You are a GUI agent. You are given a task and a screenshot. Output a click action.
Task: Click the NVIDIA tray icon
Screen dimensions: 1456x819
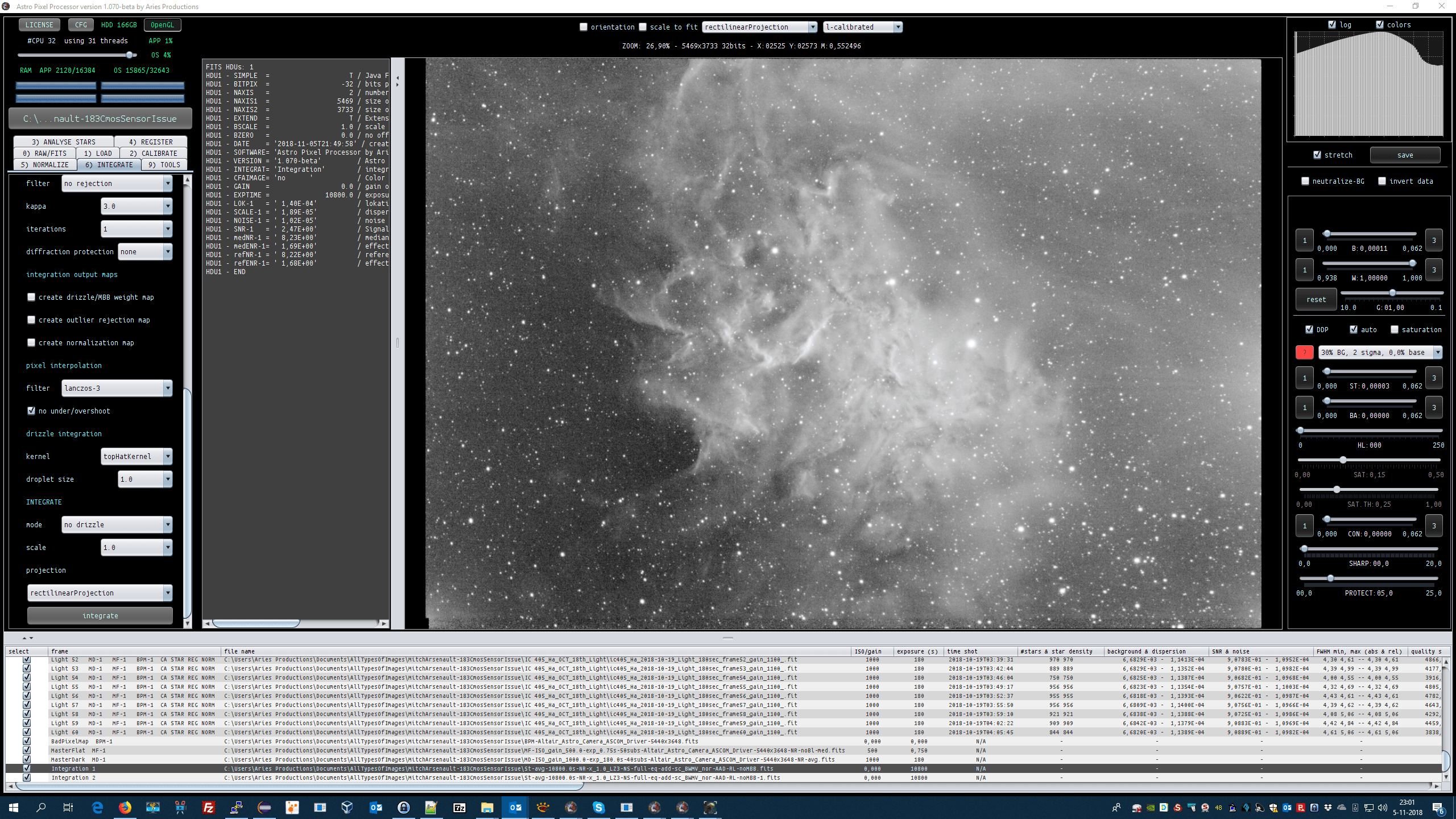1150,808
